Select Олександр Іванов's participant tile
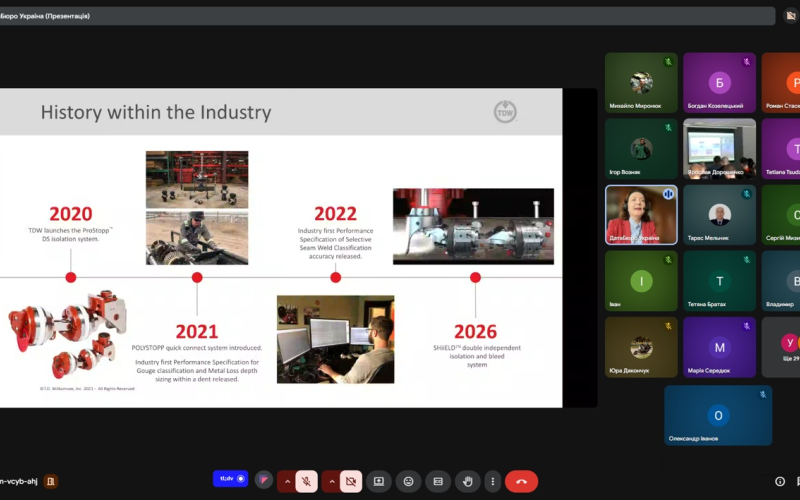Screen dimensions: 800x500 717,415
